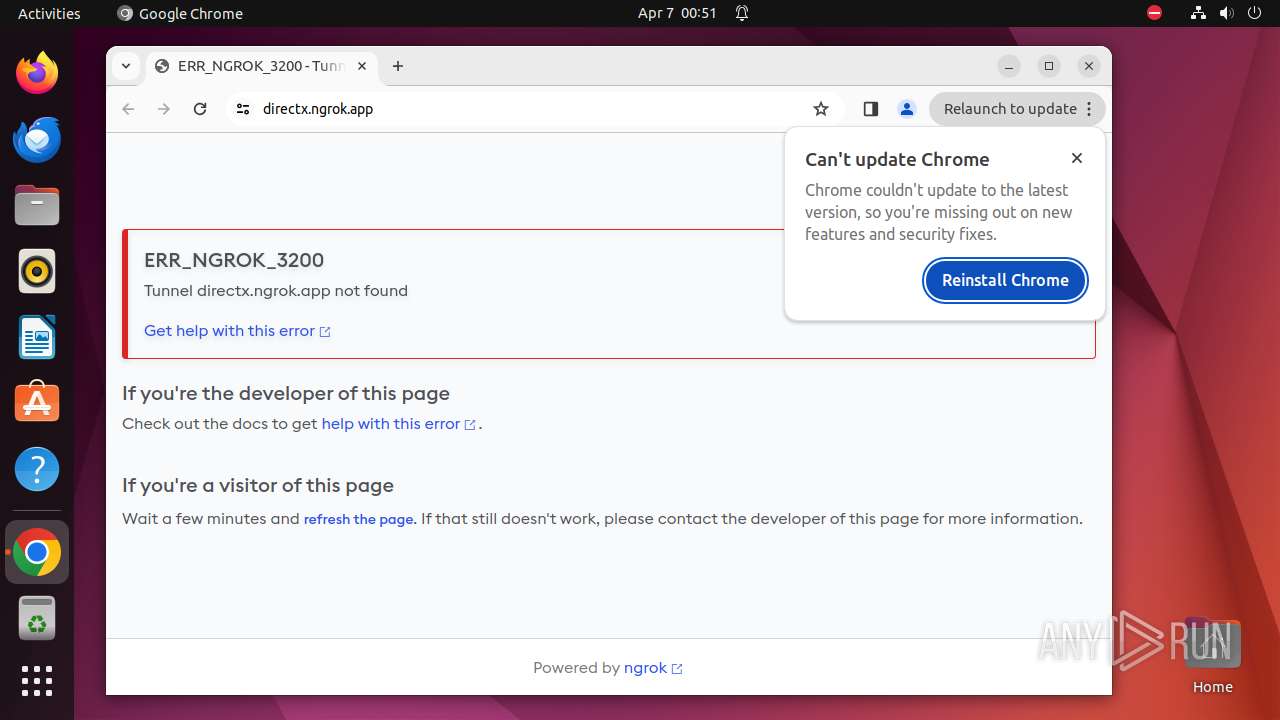Open Relaunch to update menu
This screenshot has height=720, width=1280.
(1017, 109)
